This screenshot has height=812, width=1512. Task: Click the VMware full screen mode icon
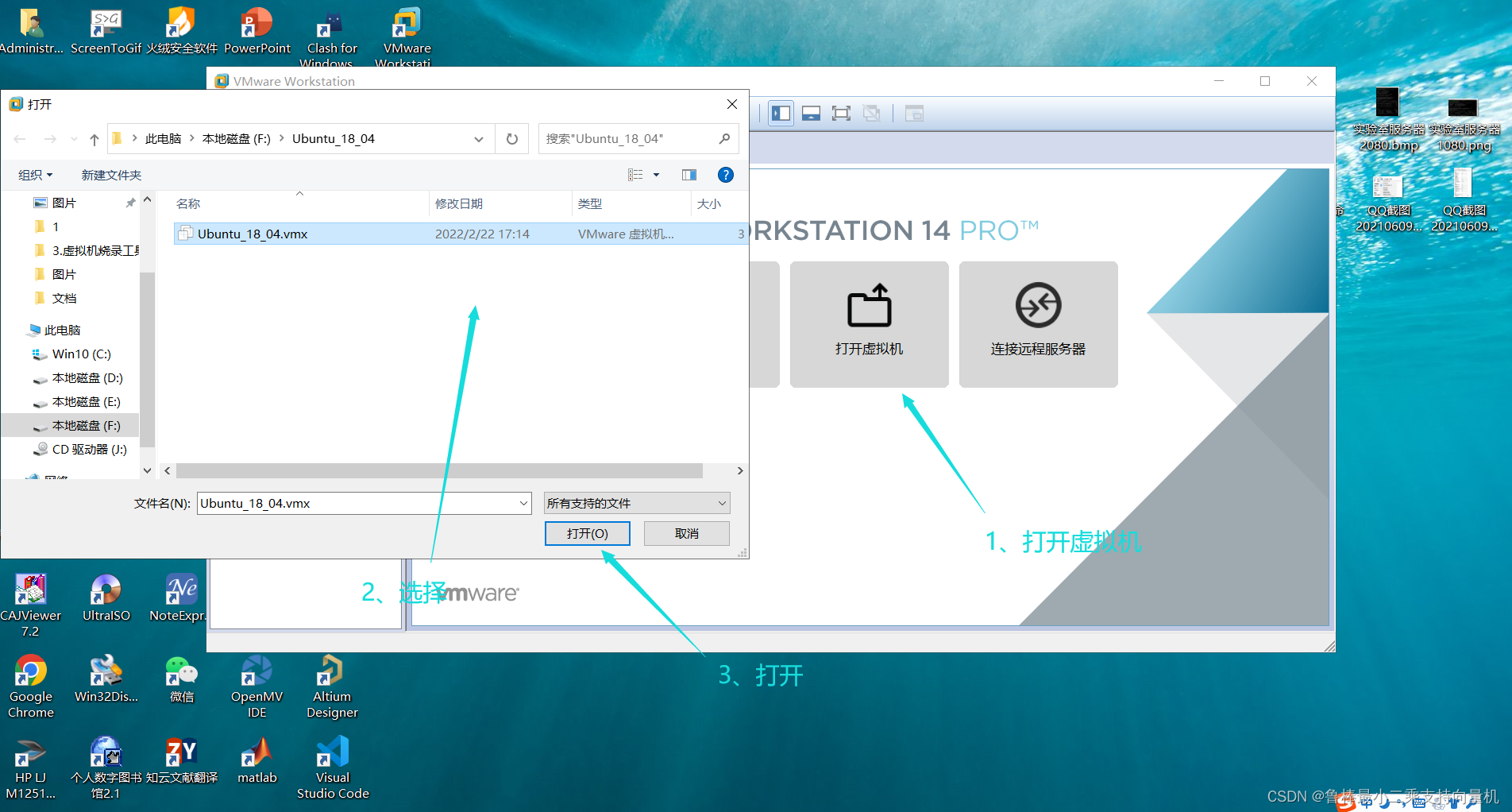(x=841, y=114)
